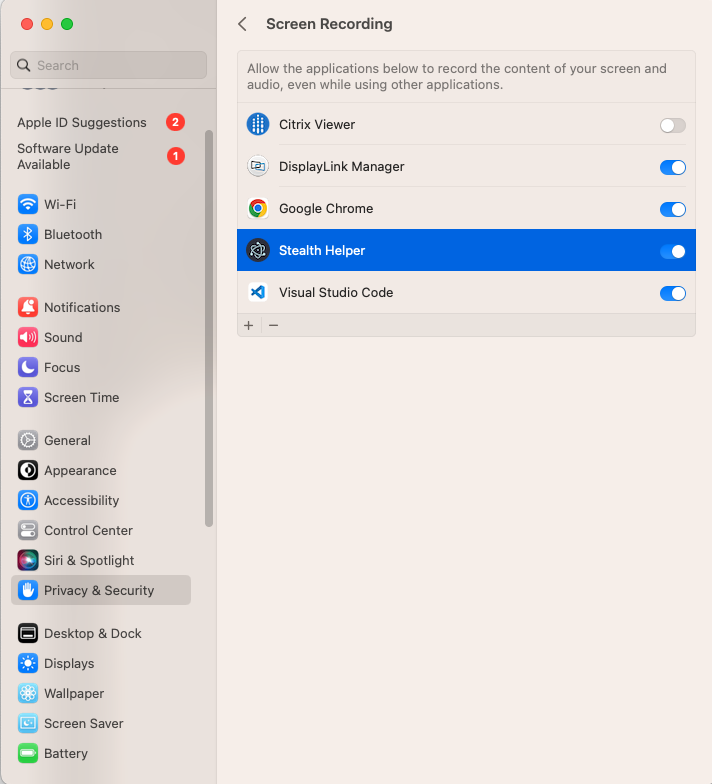Screen dimensions: 712x784
Task: Click the Network globe icon
Action: [x=28, y=264]
